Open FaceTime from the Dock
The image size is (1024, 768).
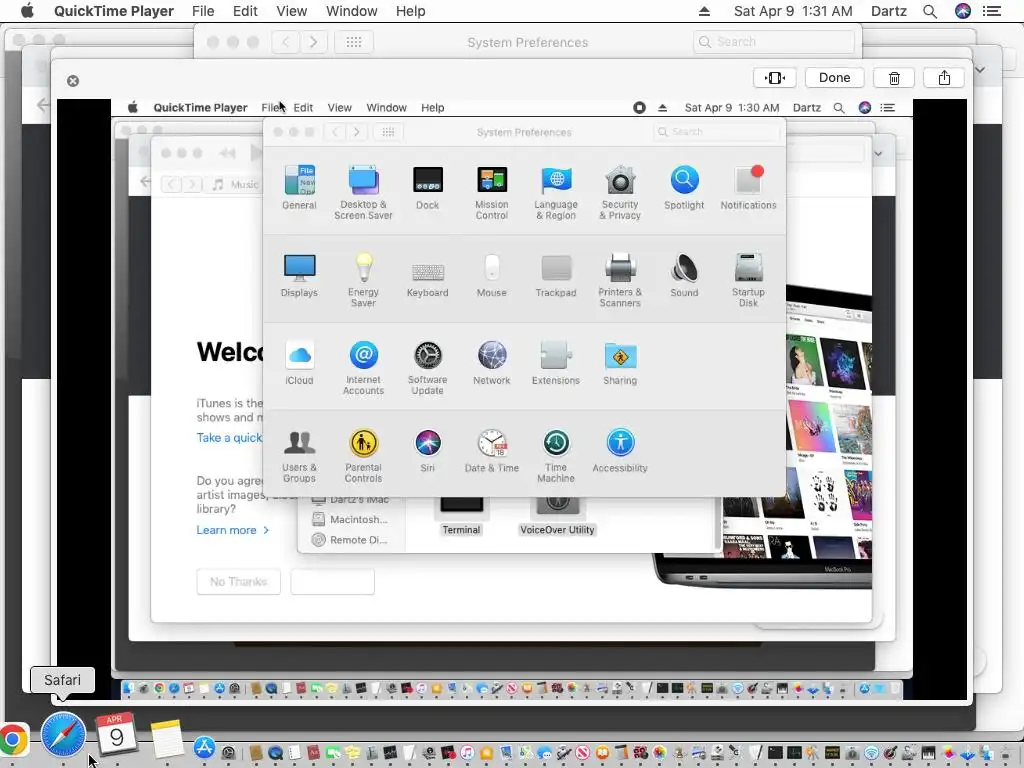click(x=333, y=752)
